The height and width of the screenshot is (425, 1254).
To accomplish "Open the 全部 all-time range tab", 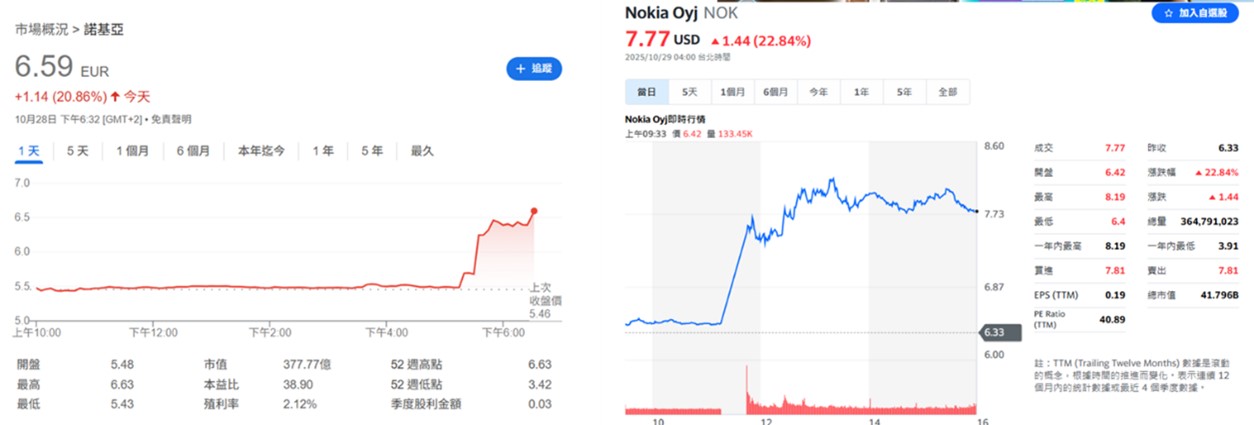I will point(947,92).
